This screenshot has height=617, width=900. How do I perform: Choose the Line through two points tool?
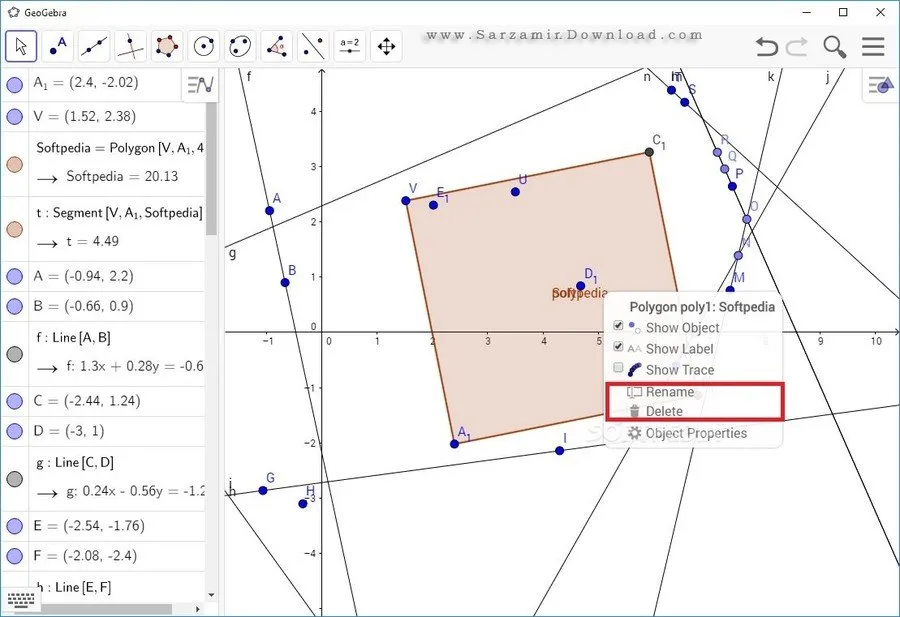(x=94, y=46)
